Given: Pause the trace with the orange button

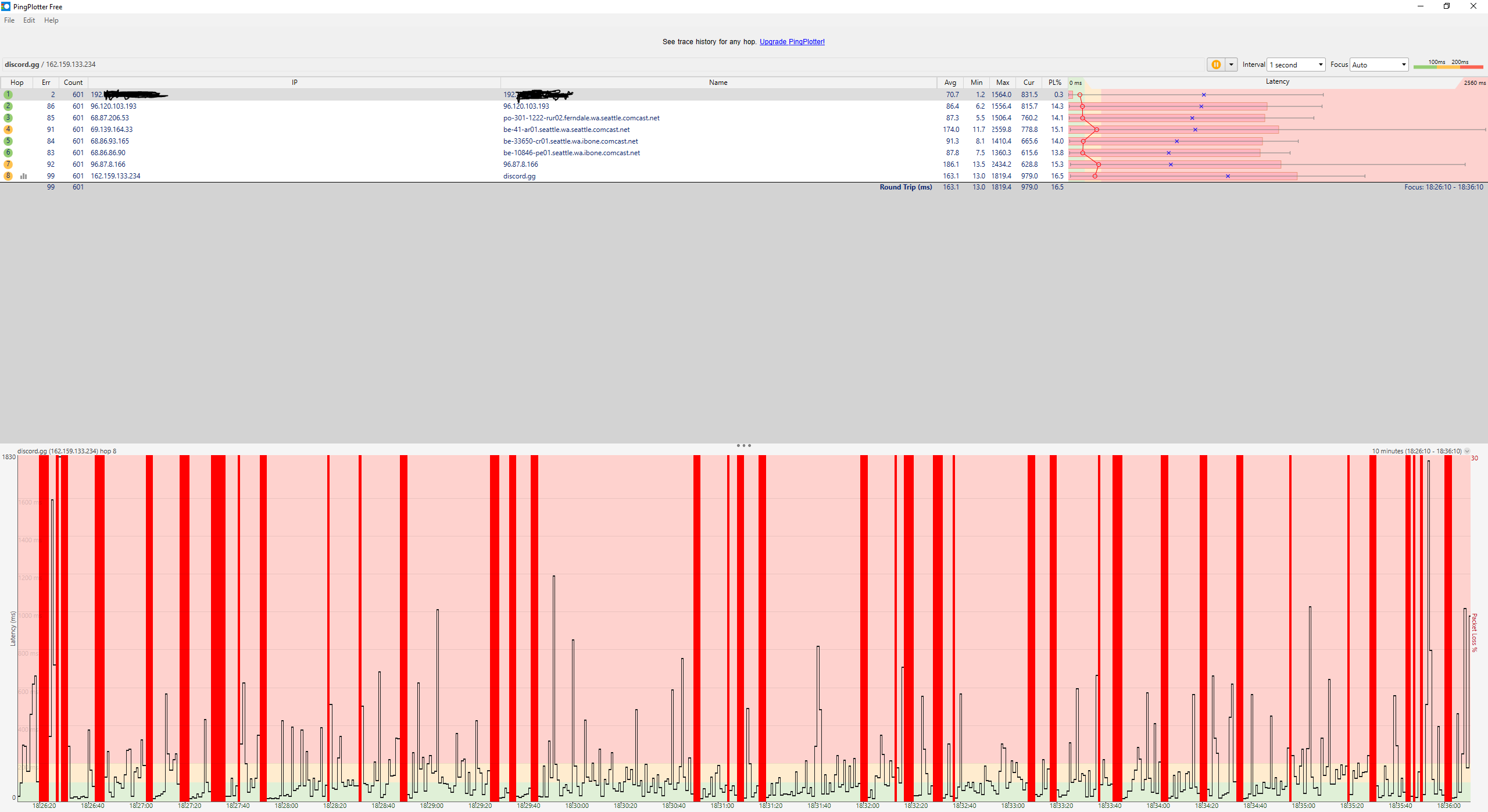Looking at the screenshot, I should pyautogui.click(x=1215, y=65).
